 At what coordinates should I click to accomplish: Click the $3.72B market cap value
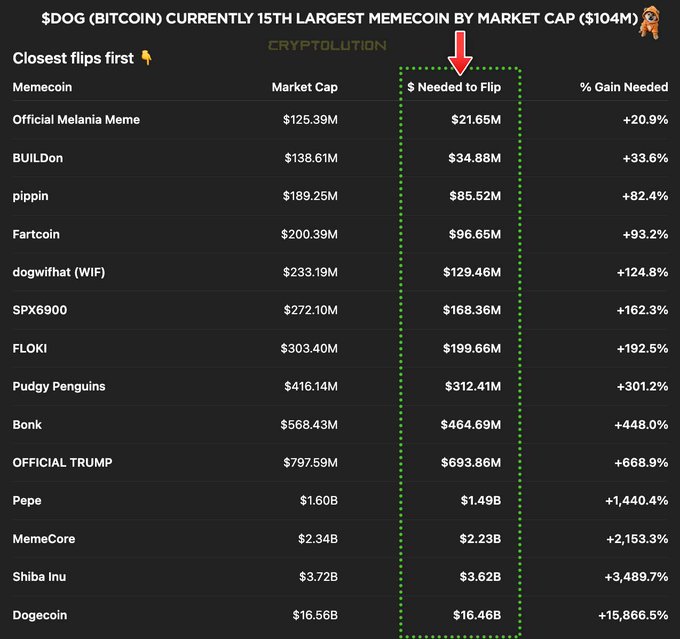tap(318, 577)
